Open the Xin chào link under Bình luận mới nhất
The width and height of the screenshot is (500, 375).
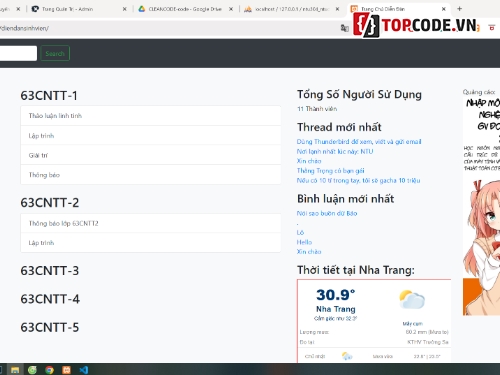(x=309, y=252)
